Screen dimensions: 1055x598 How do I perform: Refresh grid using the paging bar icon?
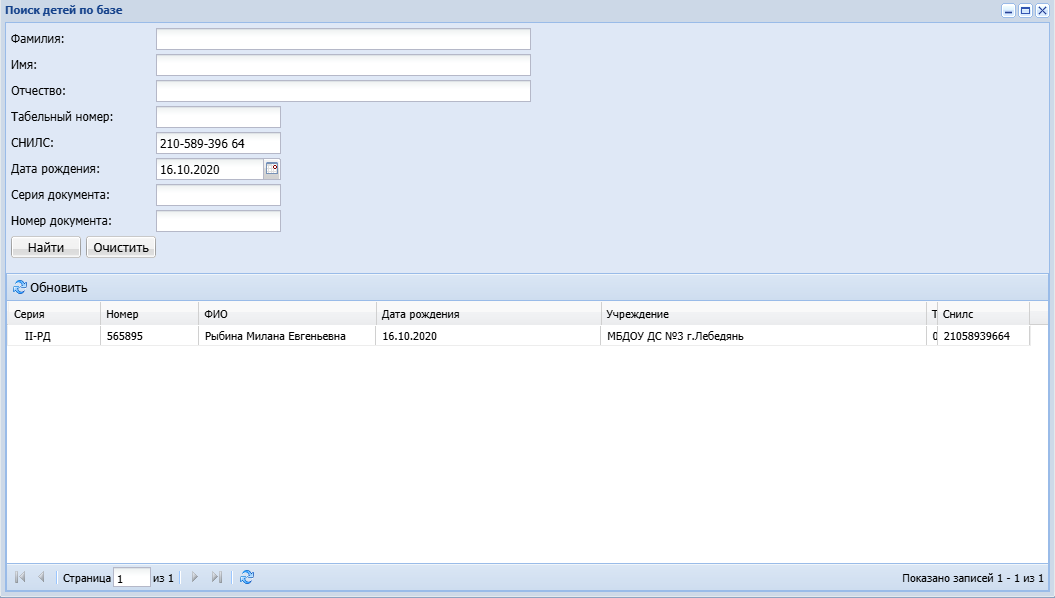coord(247,577)
